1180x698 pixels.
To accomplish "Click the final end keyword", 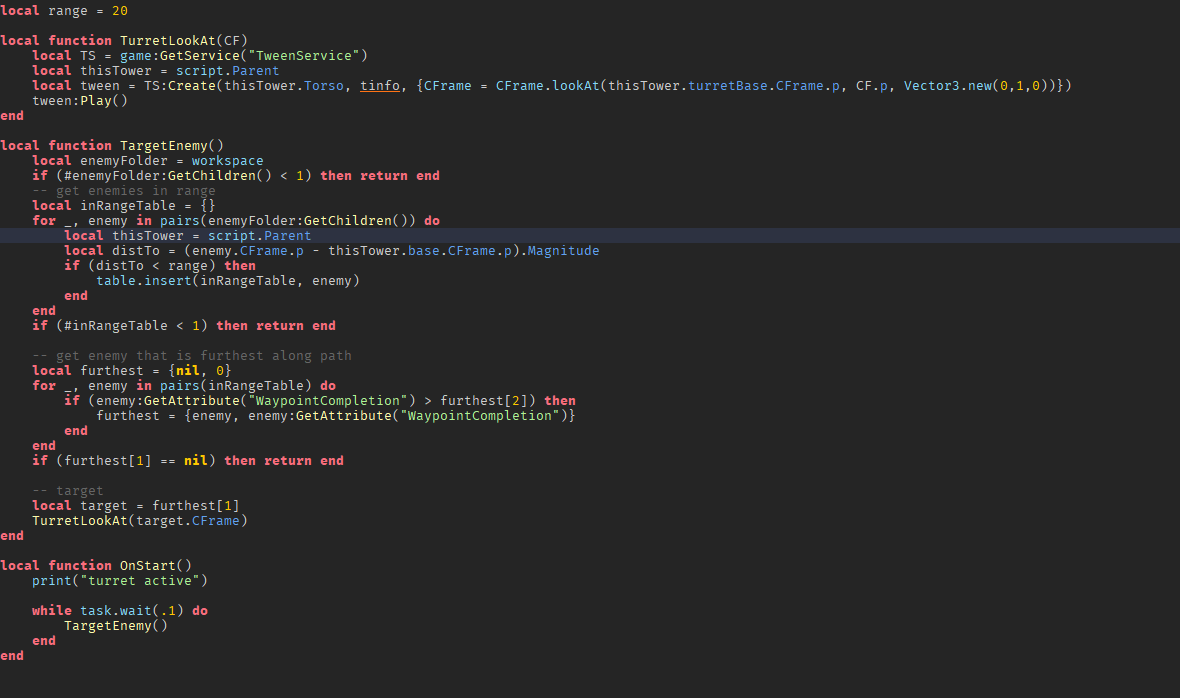I will click(12, 655).
